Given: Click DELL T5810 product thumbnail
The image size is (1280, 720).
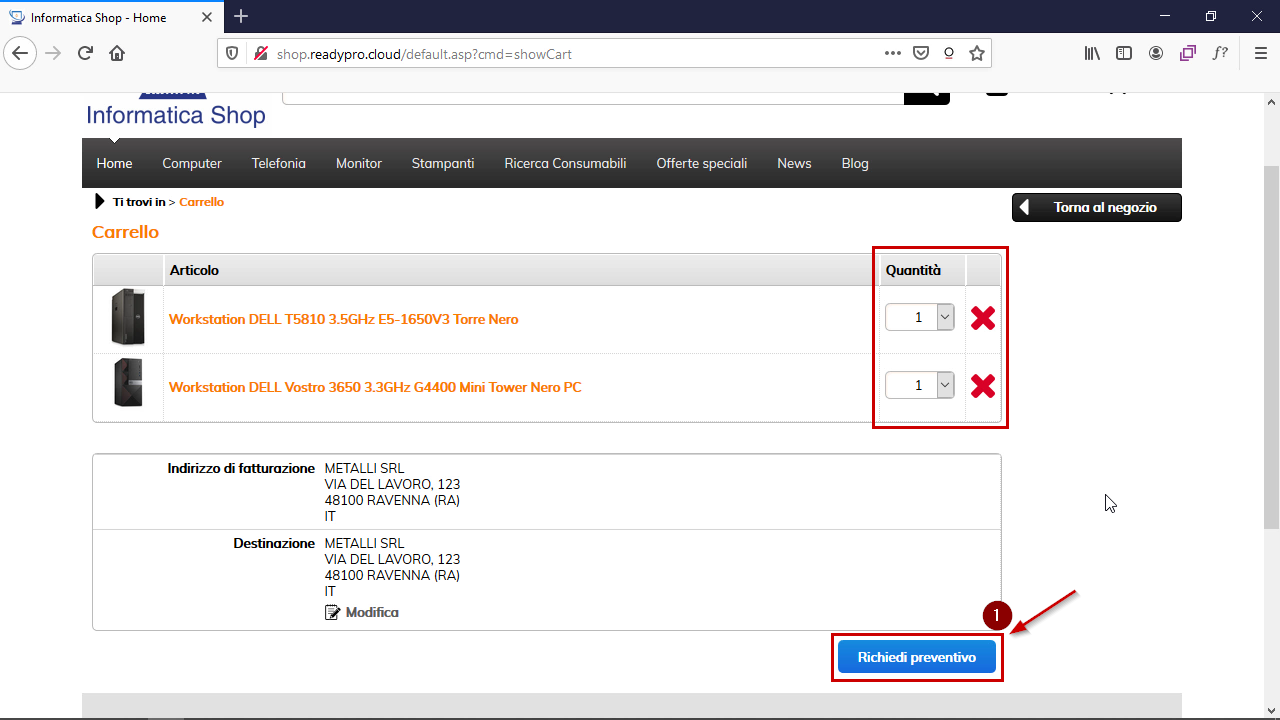Looking at the screenshot, I should coord(128,318).
